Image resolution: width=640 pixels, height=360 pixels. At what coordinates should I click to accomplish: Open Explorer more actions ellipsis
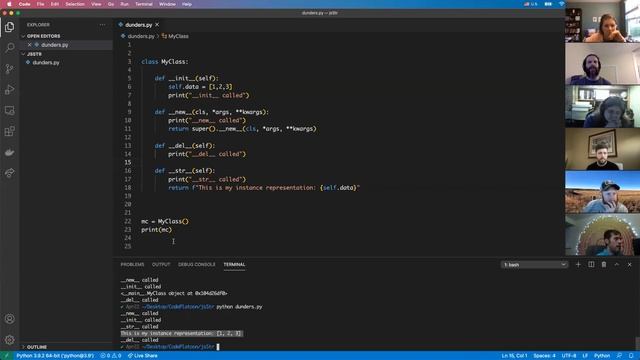[x=102, y=25]
